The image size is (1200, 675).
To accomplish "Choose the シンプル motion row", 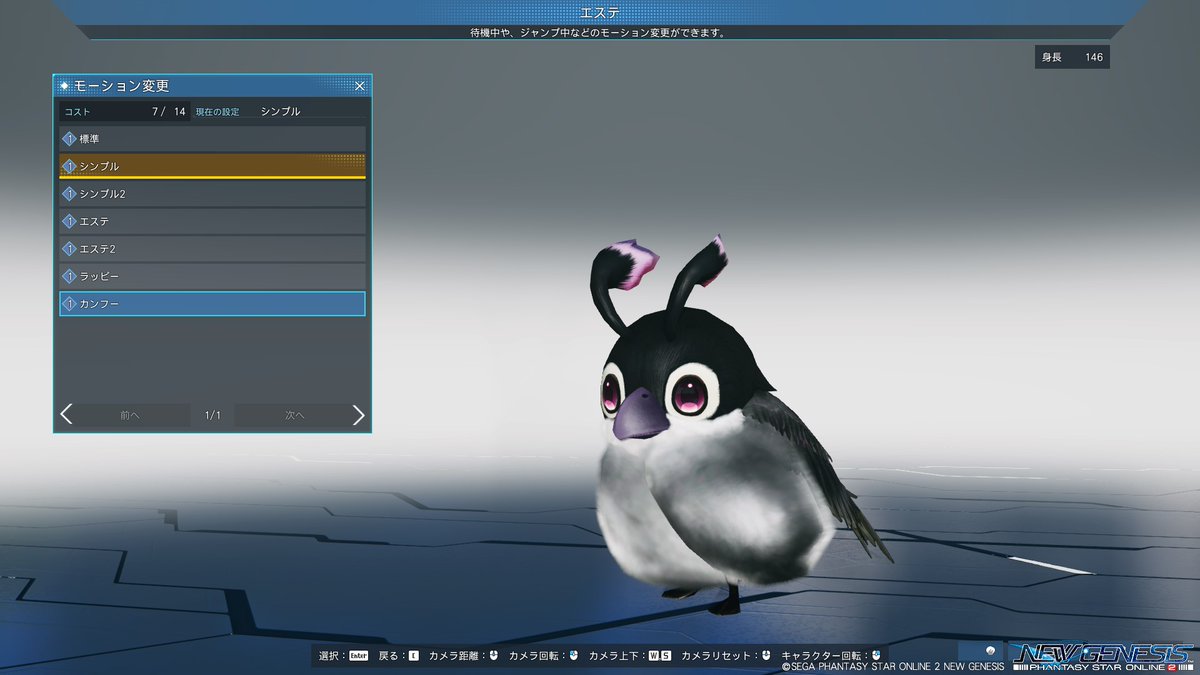I will tap(212, 166).
